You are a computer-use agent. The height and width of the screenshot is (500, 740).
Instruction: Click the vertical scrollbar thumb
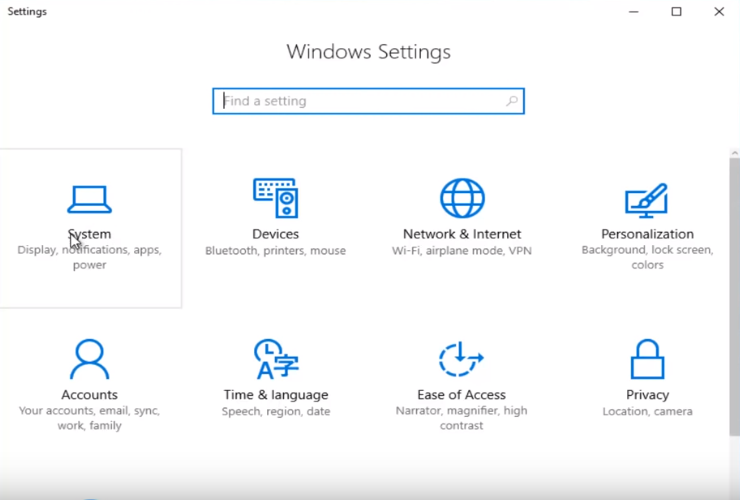[x=734, y=297]
